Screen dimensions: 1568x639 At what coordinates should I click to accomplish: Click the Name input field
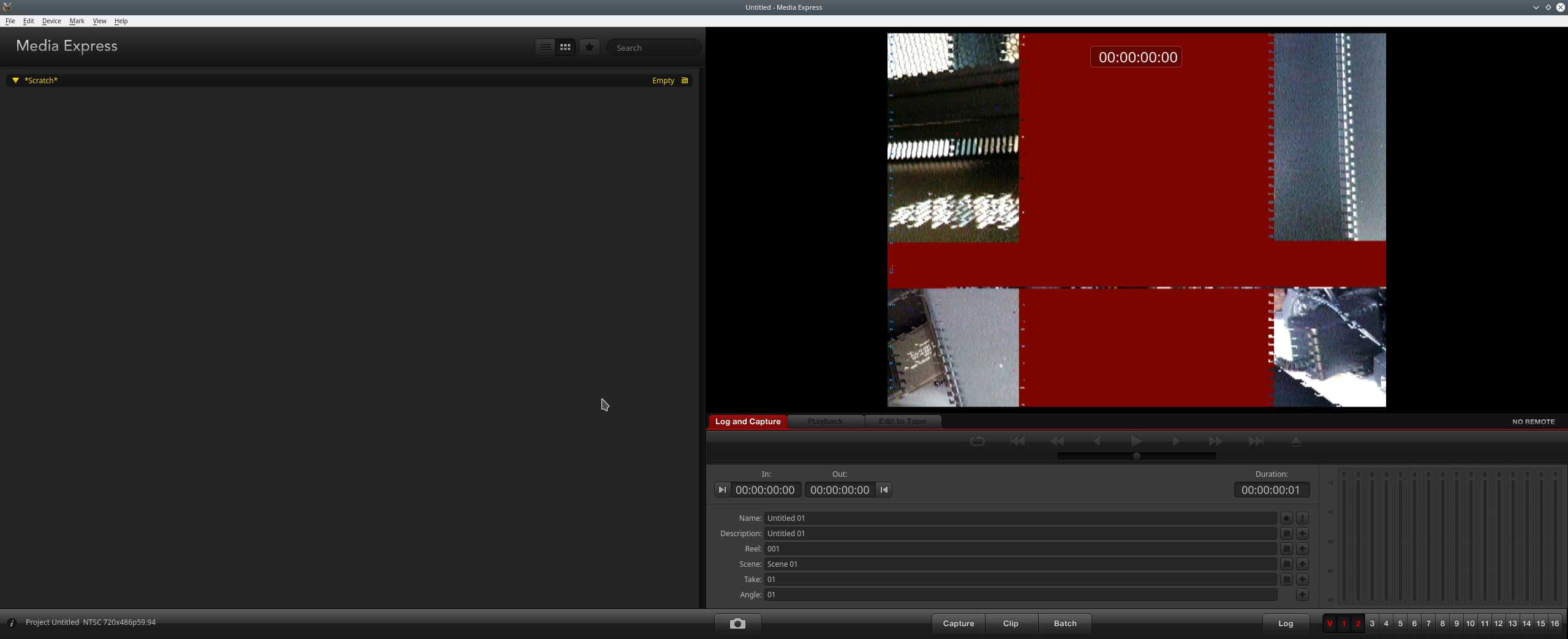(x=1020, y=518)
